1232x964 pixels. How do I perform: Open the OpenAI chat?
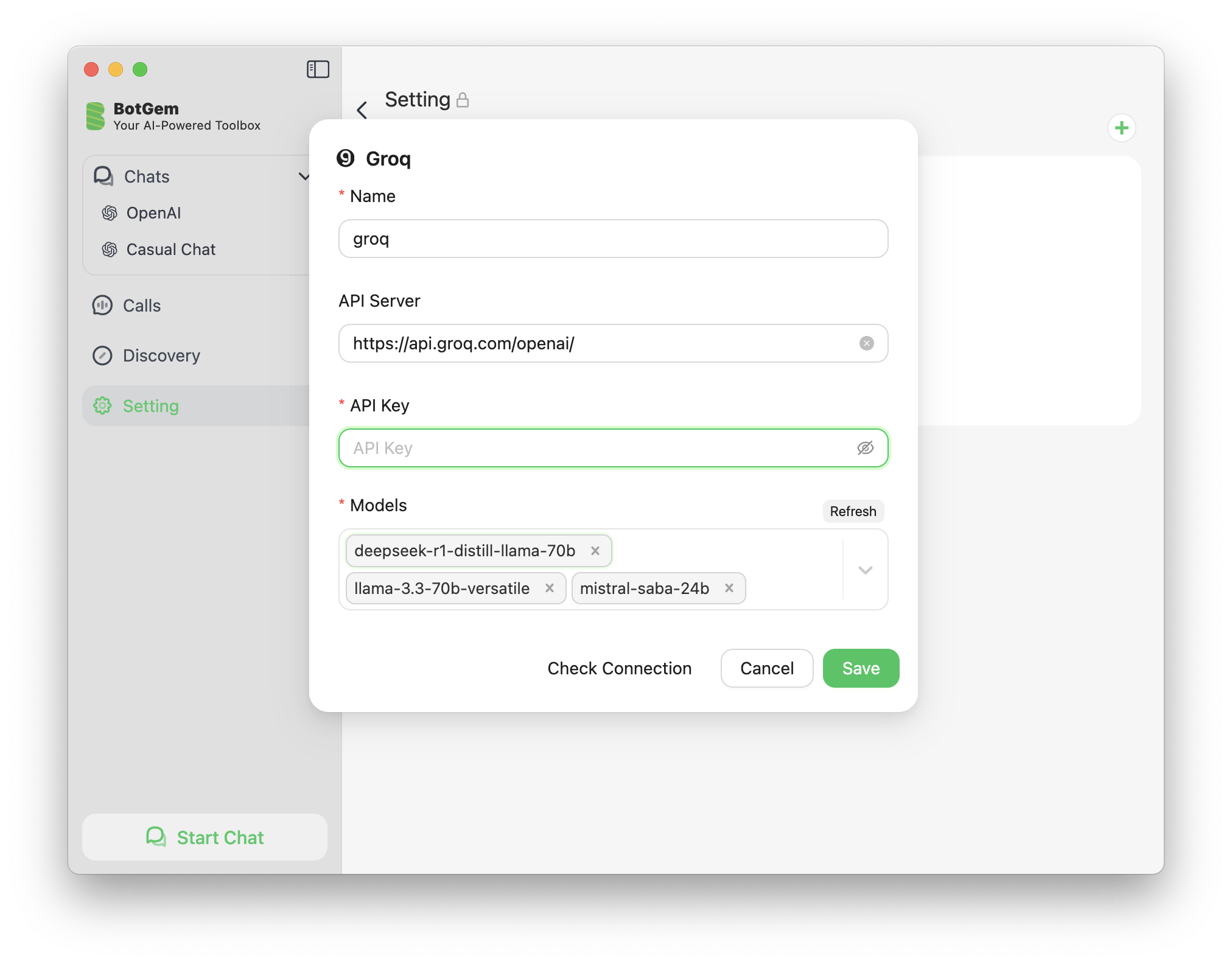(x=153, y=213)
